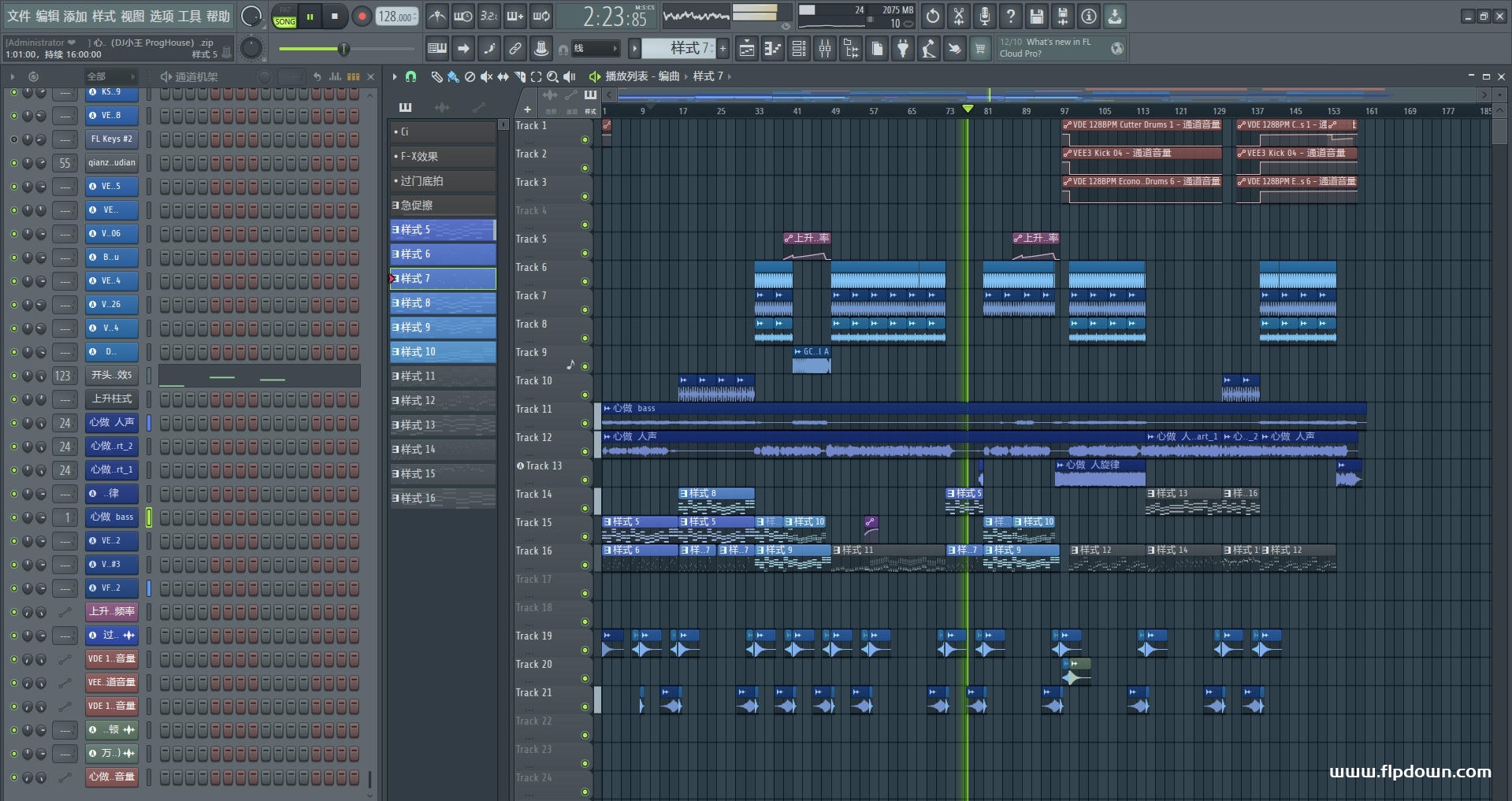1512x801 pixels.
Task: Click the microphone recording icon
Action: [985, 16]
